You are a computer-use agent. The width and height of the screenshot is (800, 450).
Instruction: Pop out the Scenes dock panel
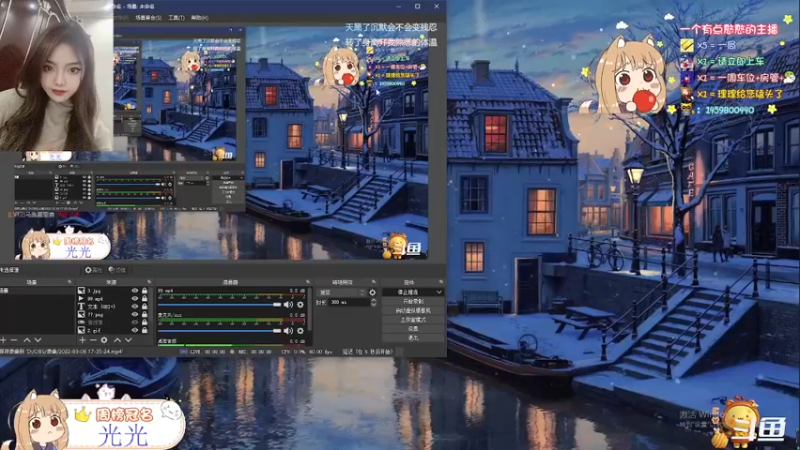[x=69, y=282]
